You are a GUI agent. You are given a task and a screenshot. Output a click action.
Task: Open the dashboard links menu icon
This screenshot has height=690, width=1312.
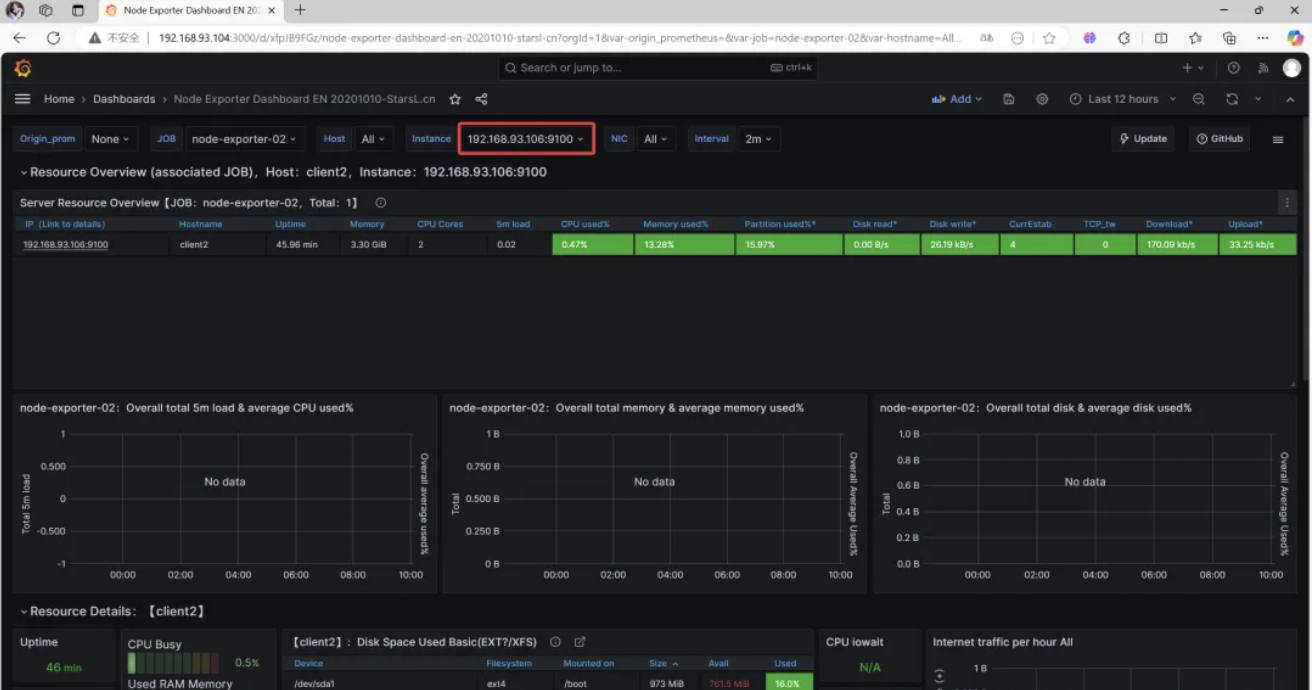(1278, 139)
